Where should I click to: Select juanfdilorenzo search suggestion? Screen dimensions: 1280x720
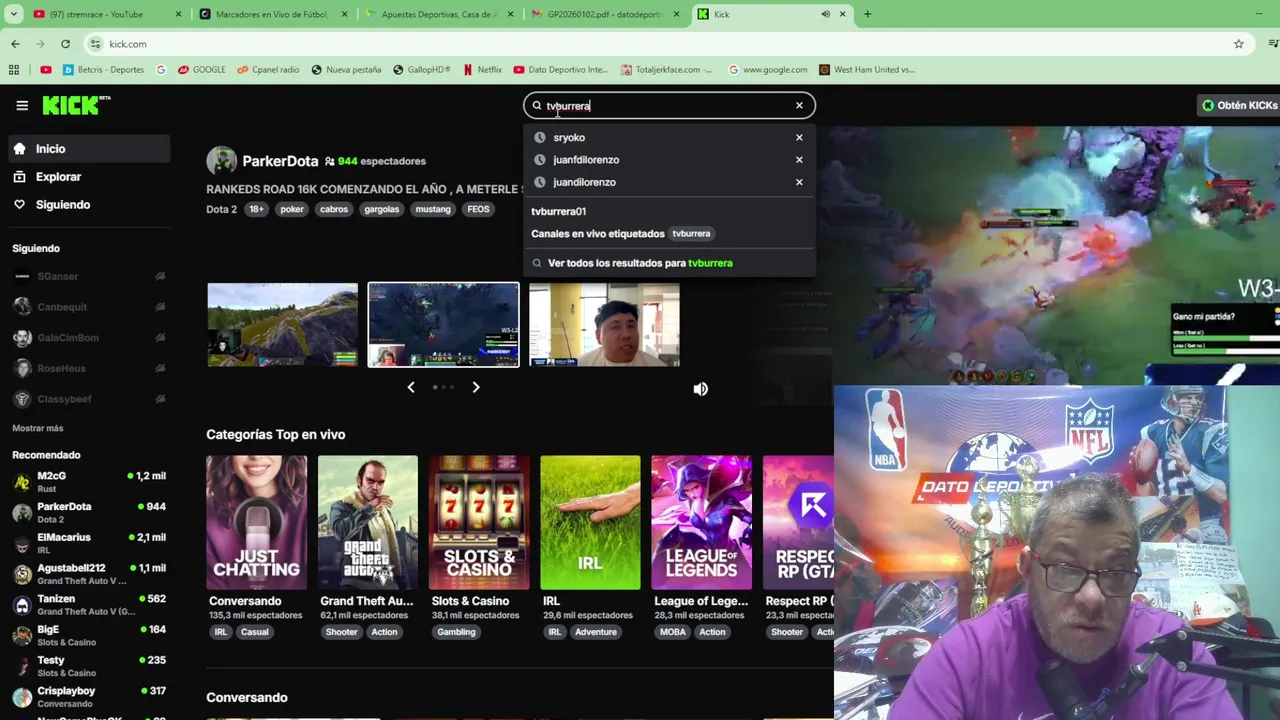pyautogui.click(x=586, y=160)
